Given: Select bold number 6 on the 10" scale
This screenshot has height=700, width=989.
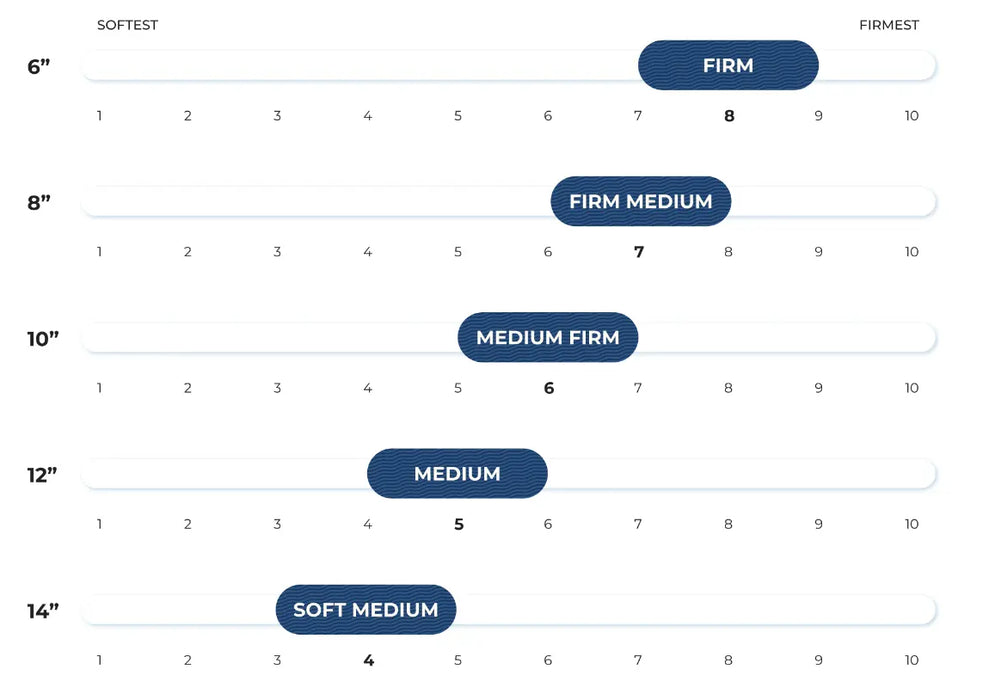Looking at the screenshot, I should 549,388.
